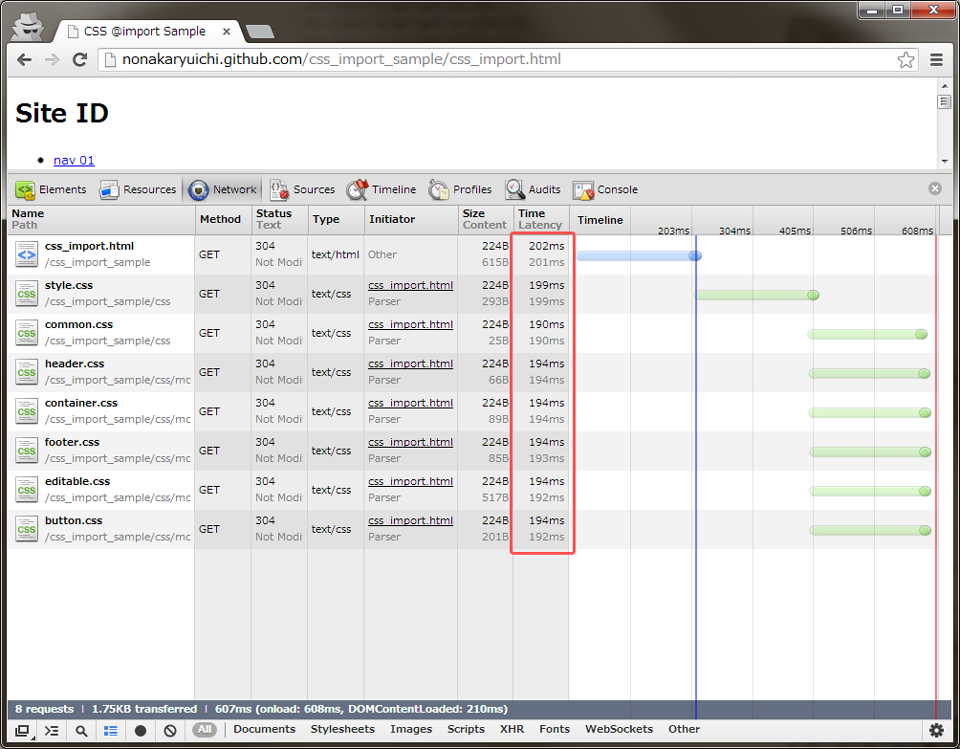The image size is (960, 749).
Task: Open the Elements panel
Action: (51, 190)
